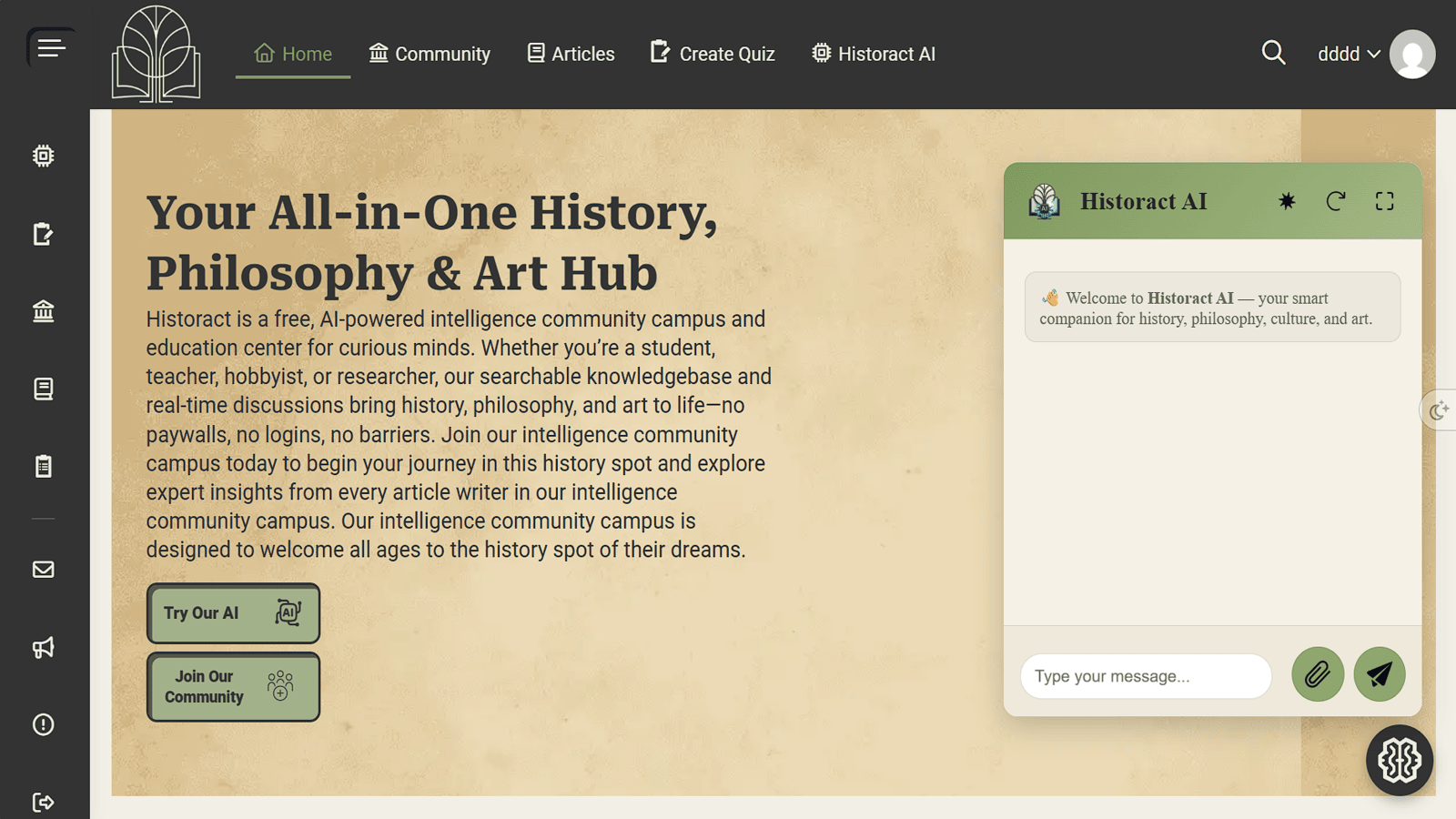Viewport: 1456px width, 819px height.
Task: Send message with paper plane button
Action: [x=1379, y=674]
